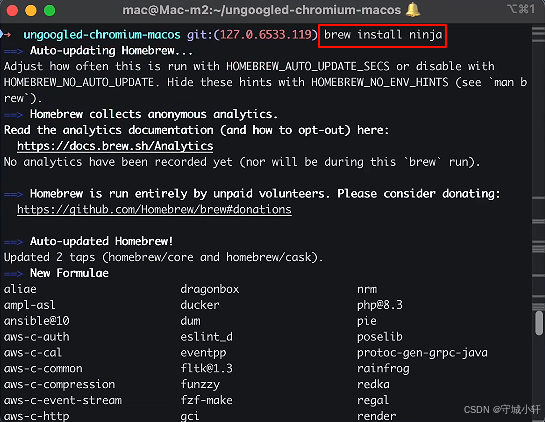Select the formula name 'regal'
The width and height of the screenshot is (545, 422).
coord(373,400)
